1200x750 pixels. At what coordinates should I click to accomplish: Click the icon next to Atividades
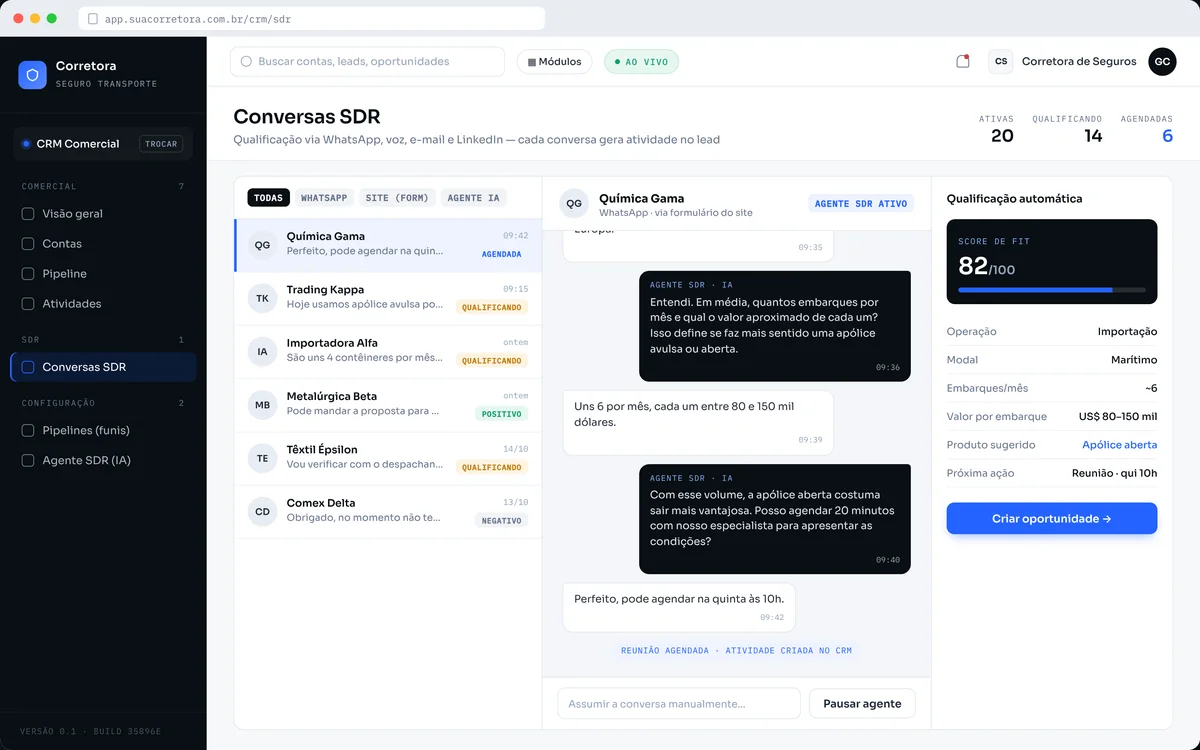(28, 304)
